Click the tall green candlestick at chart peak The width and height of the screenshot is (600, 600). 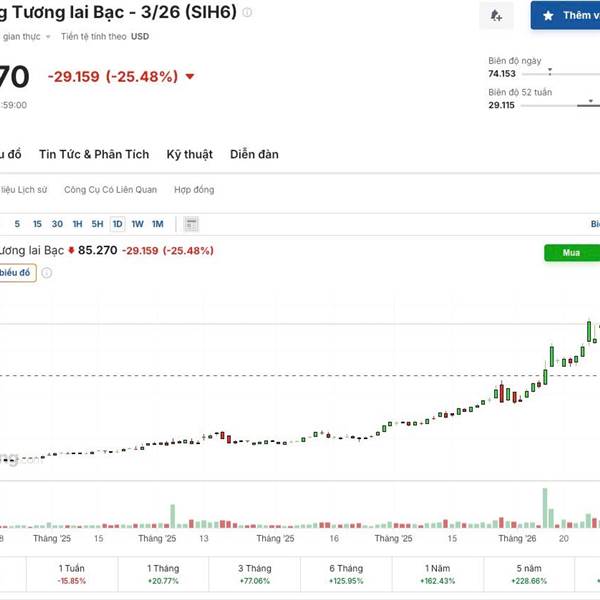point(589,331)
